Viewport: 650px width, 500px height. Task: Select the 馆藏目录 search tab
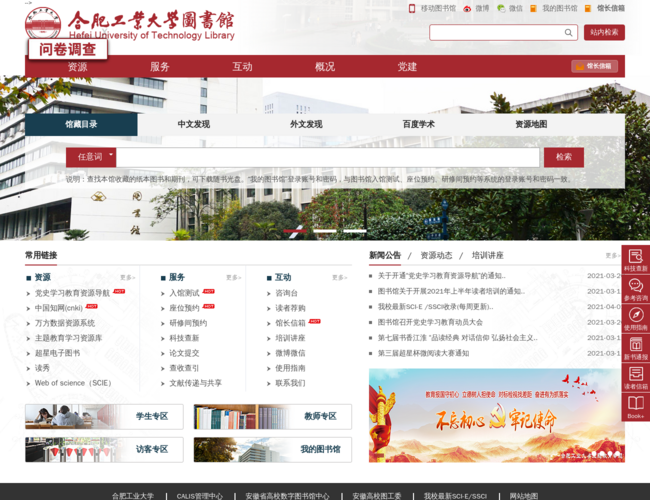(81, 124)
